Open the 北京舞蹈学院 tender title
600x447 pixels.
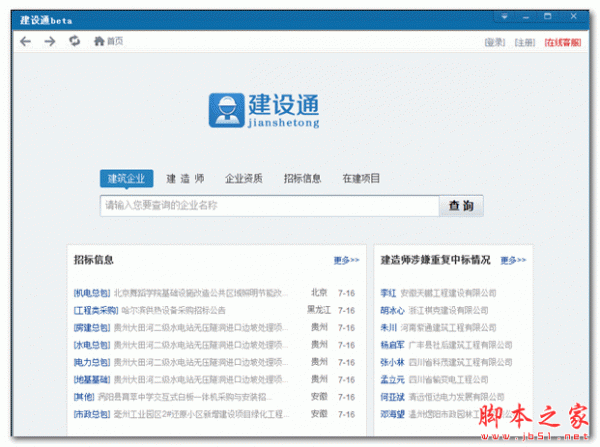pos(201,293)
